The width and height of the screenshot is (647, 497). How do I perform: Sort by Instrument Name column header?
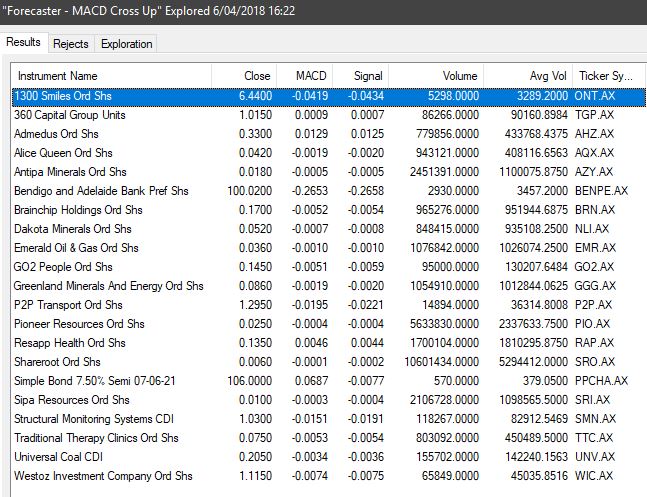pyautogui.click(x=111, y=76)
